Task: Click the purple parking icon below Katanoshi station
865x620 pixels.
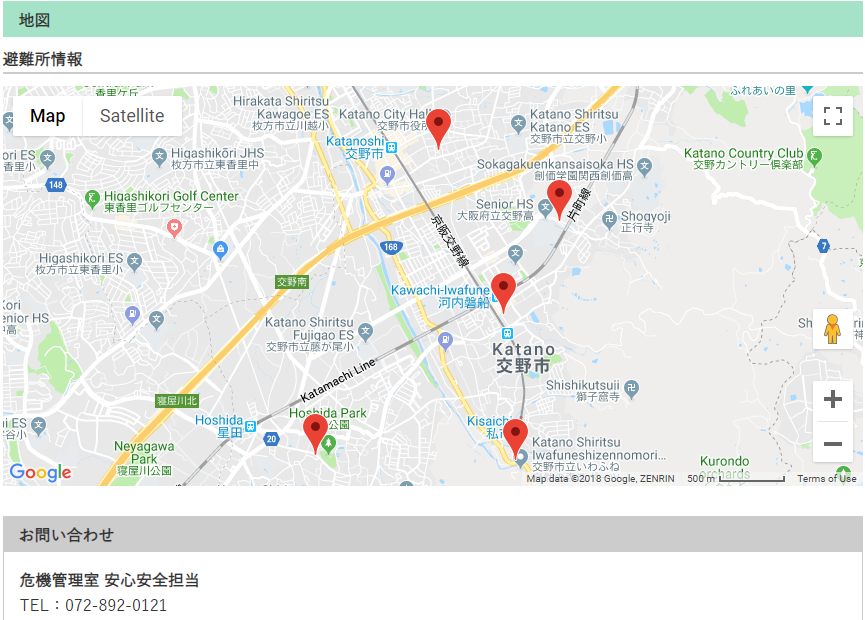Action: point(387,175)
